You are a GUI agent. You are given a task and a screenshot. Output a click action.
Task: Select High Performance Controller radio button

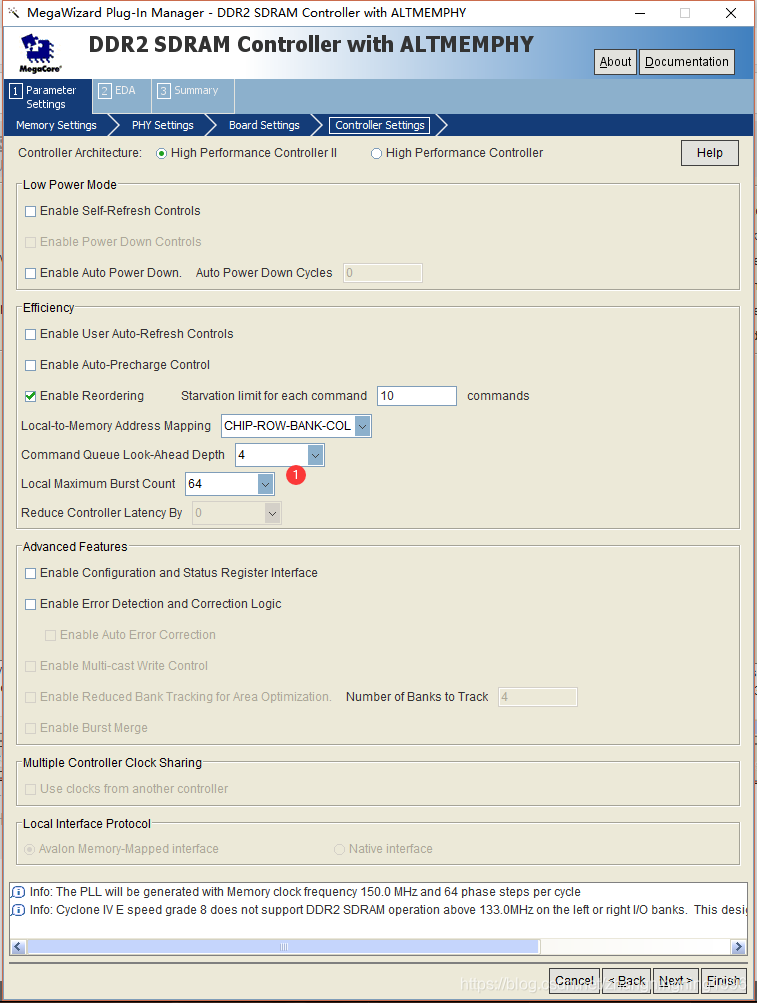point(376,154)
